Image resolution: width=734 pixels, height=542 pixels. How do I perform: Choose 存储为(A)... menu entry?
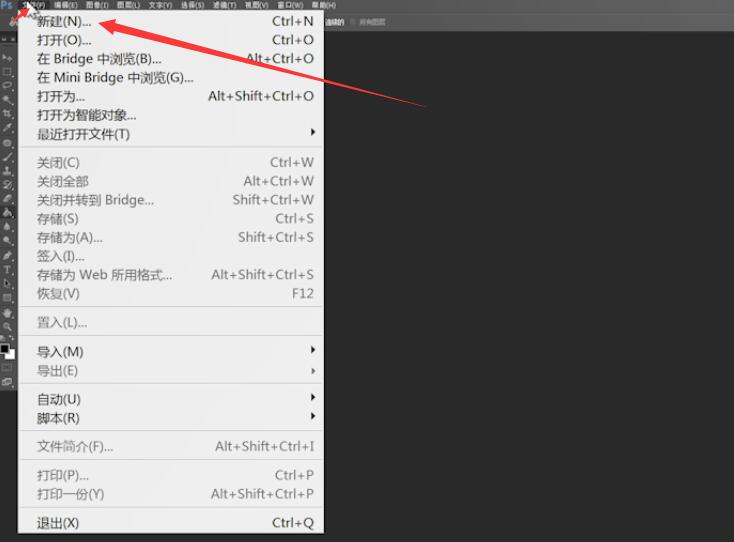coord(171,238)
